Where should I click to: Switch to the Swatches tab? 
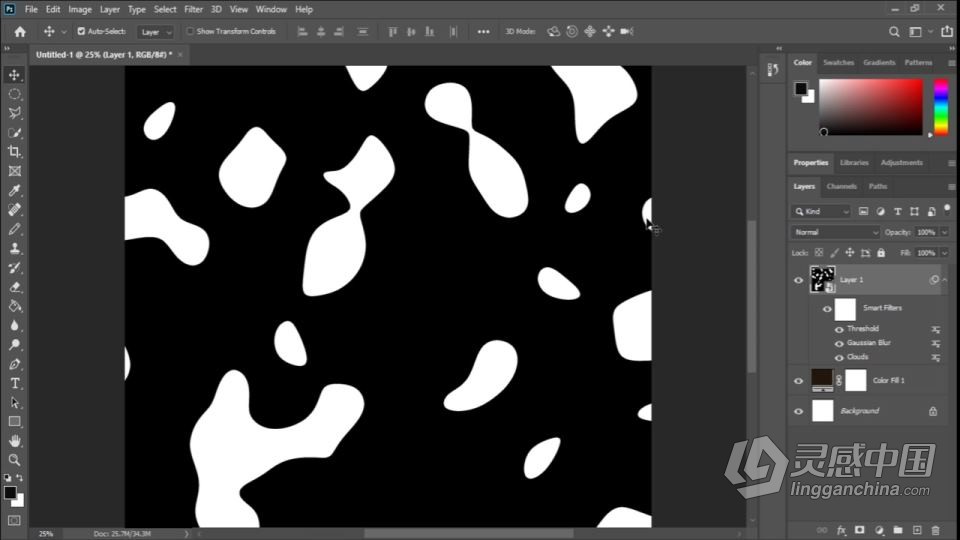838,62
